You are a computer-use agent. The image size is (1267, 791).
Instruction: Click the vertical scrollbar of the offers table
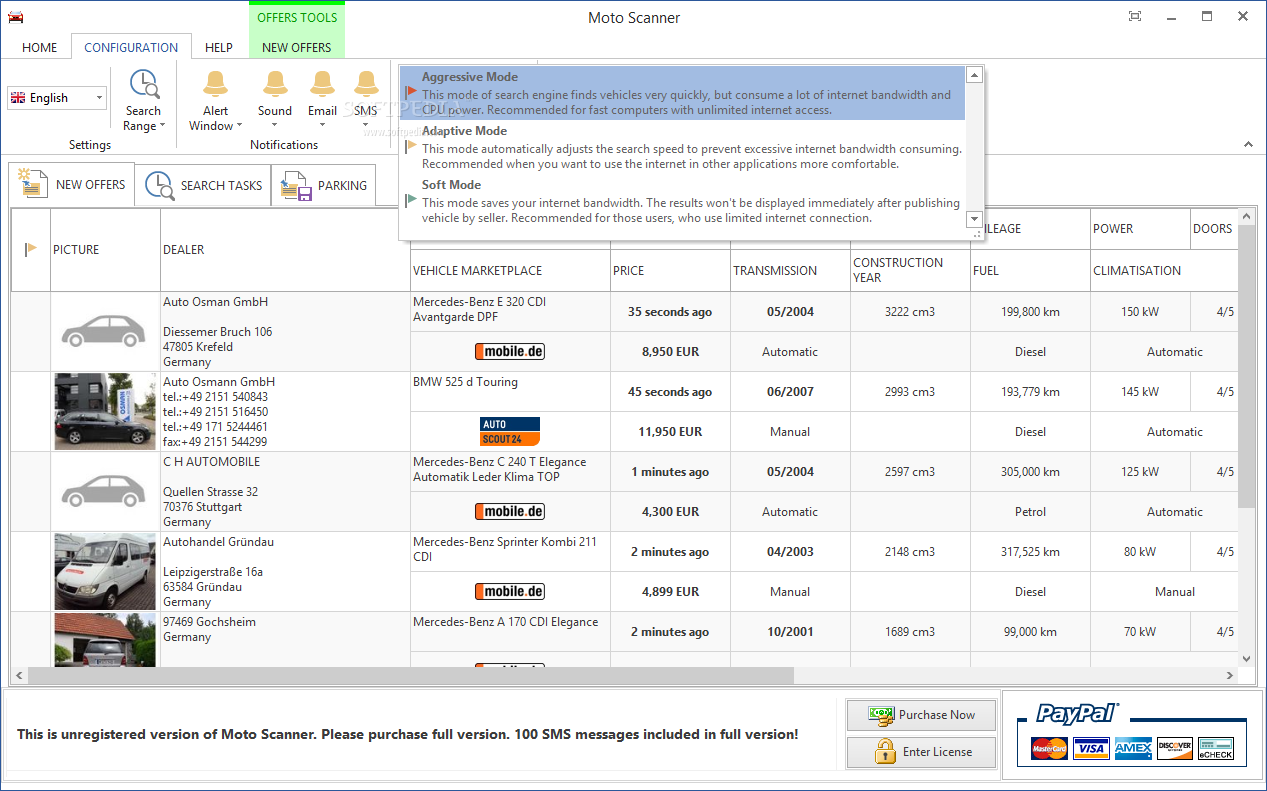tap(1246, 368)
